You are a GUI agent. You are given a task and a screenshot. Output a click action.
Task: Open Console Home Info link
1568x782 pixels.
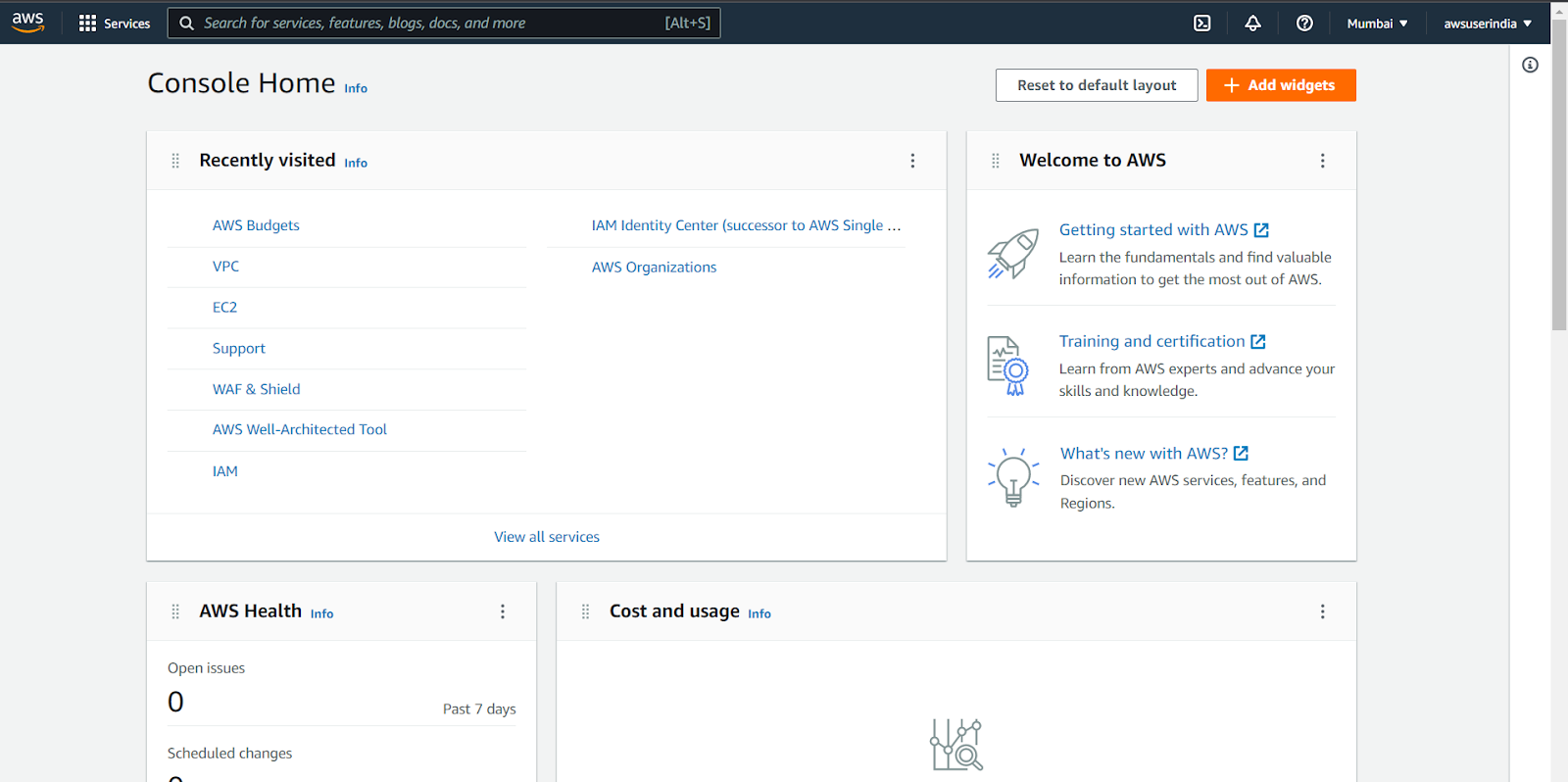tap(356, 88)
